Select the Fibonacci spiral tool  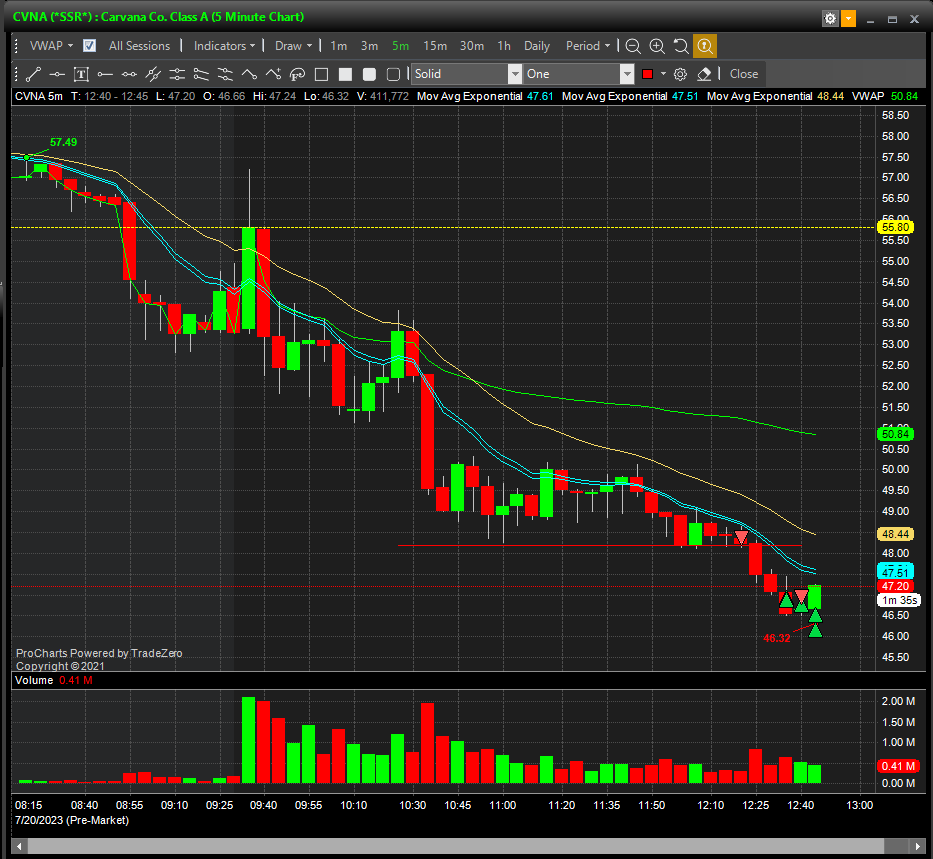[x=297, y=74]
